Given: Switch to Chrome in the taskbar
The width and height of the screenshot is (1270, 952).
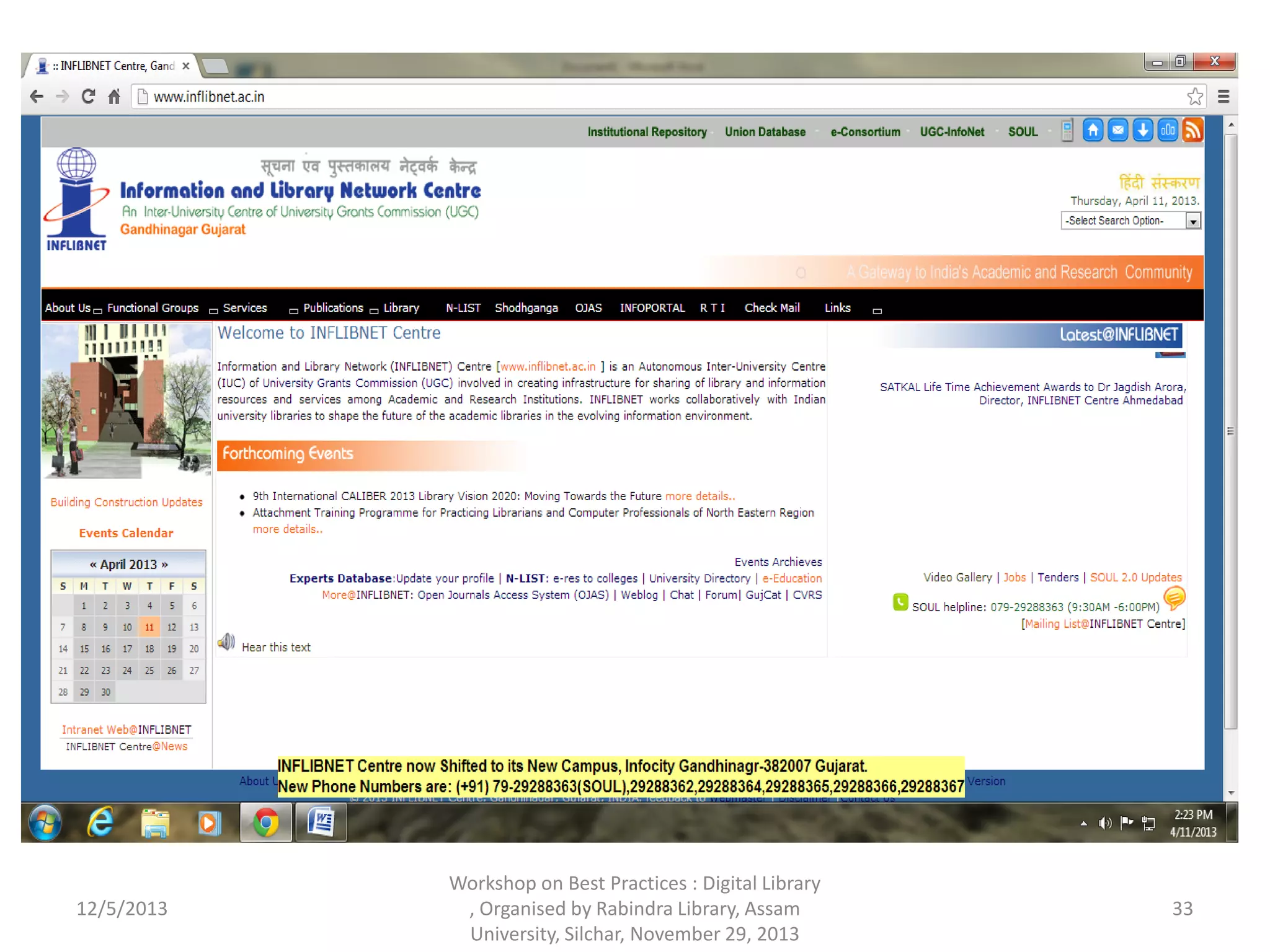Looking at the screenshot, I should [x=266, y=823].
